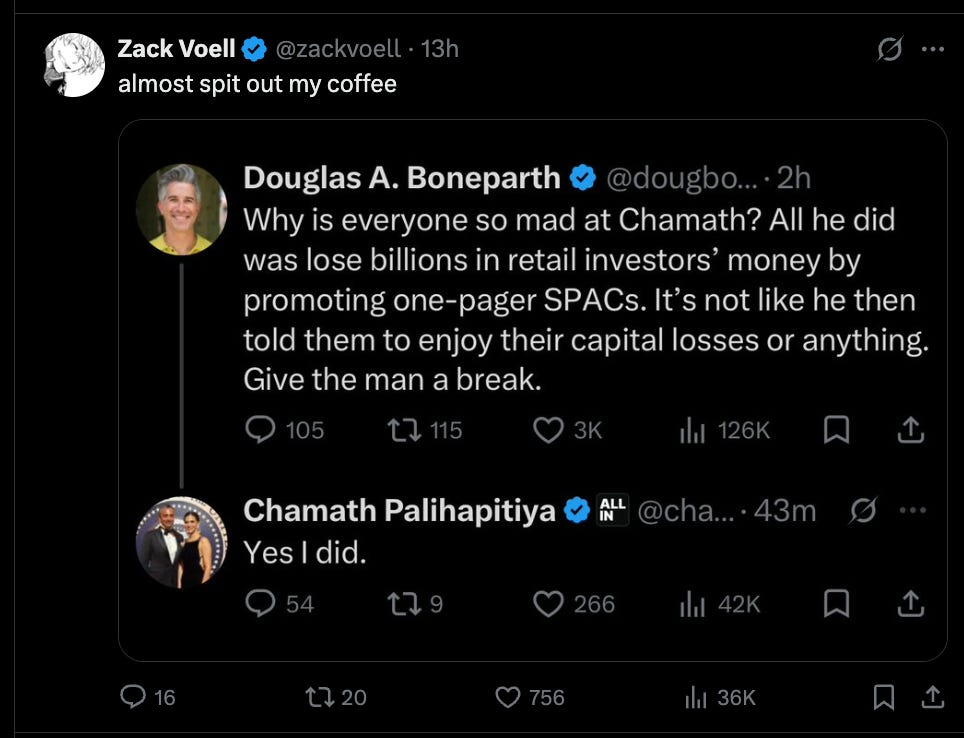964x738 pixels.
Task: View analytics for Zack Voell's tweet
Action: tap(694, 697)
